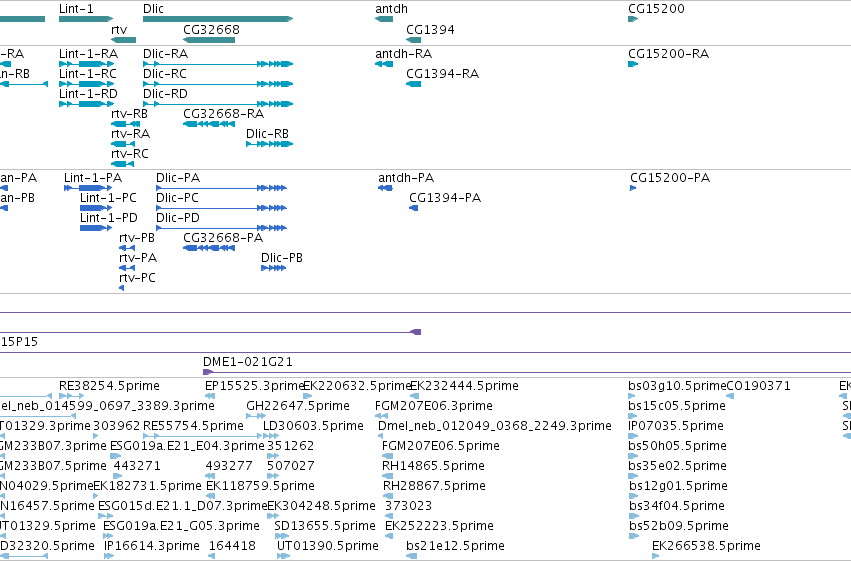Click the Dlic-PB protein label

tap(282, 258)
